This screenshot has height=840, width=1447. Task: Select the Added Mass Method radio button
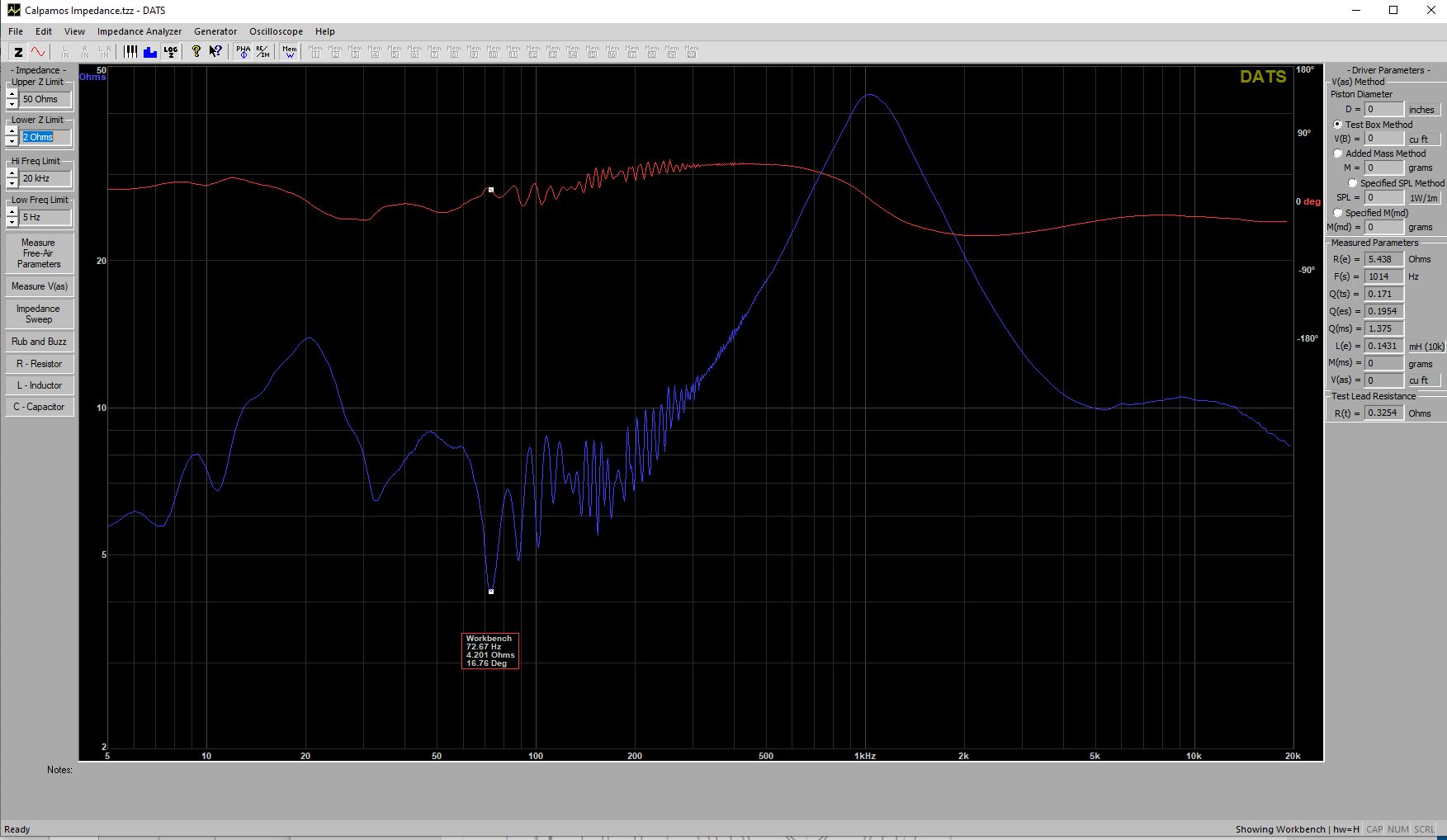(1337, 153)
